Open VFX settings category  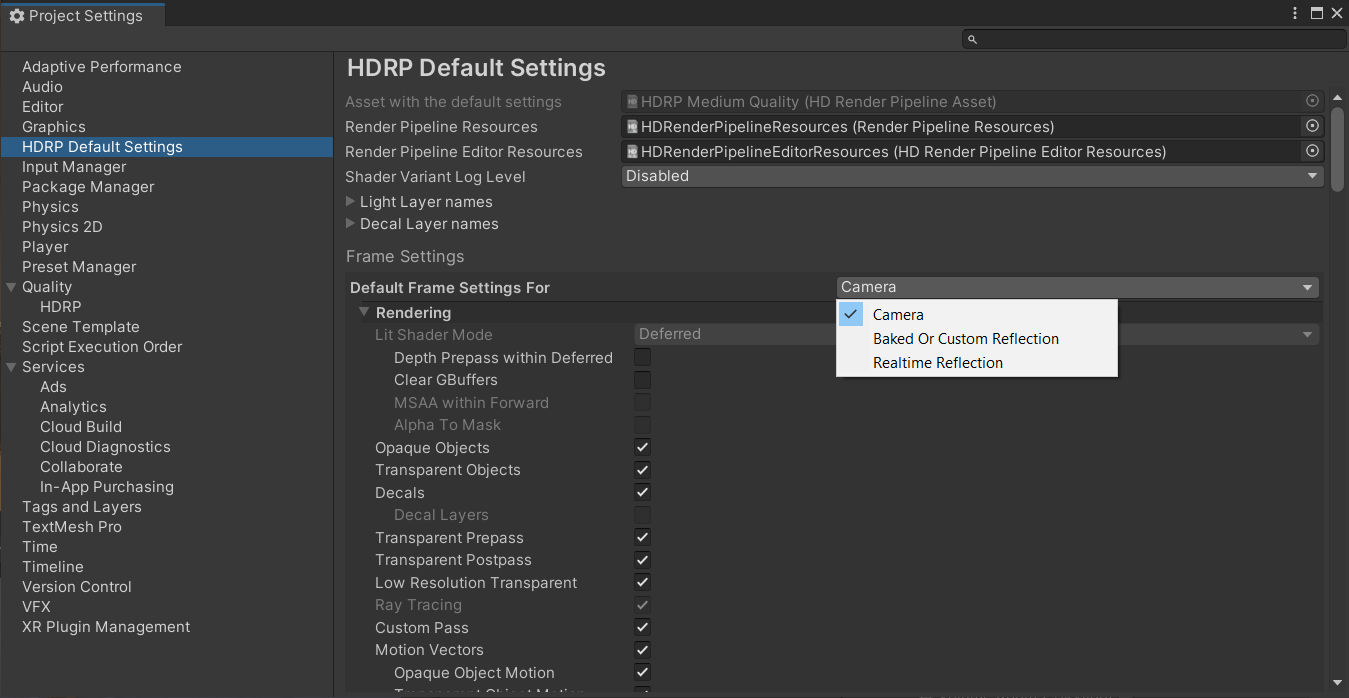(36, 607)
